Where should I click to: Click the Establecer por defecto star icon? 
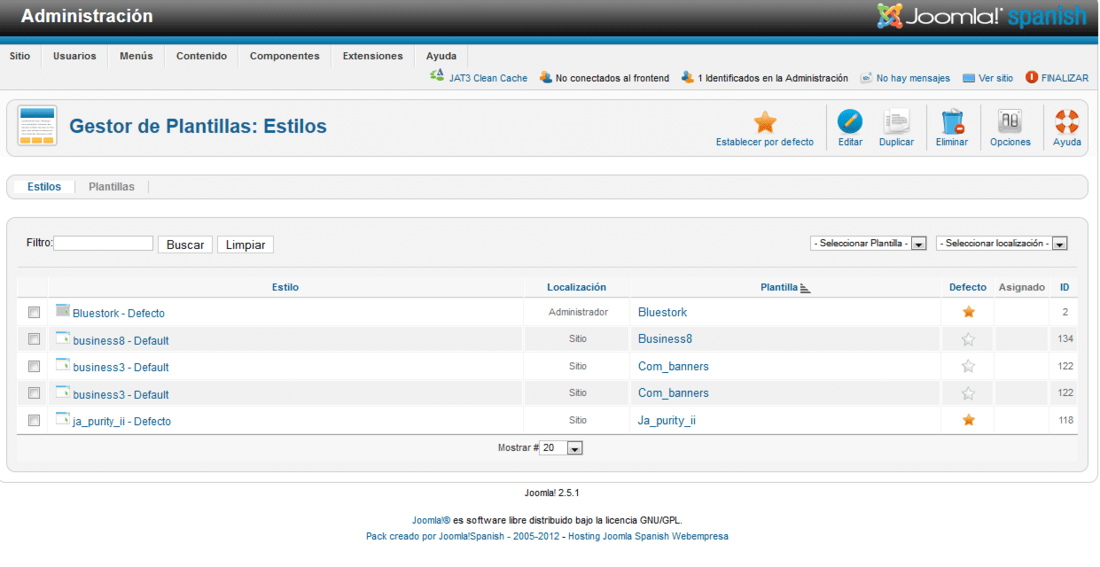(765, 122)
